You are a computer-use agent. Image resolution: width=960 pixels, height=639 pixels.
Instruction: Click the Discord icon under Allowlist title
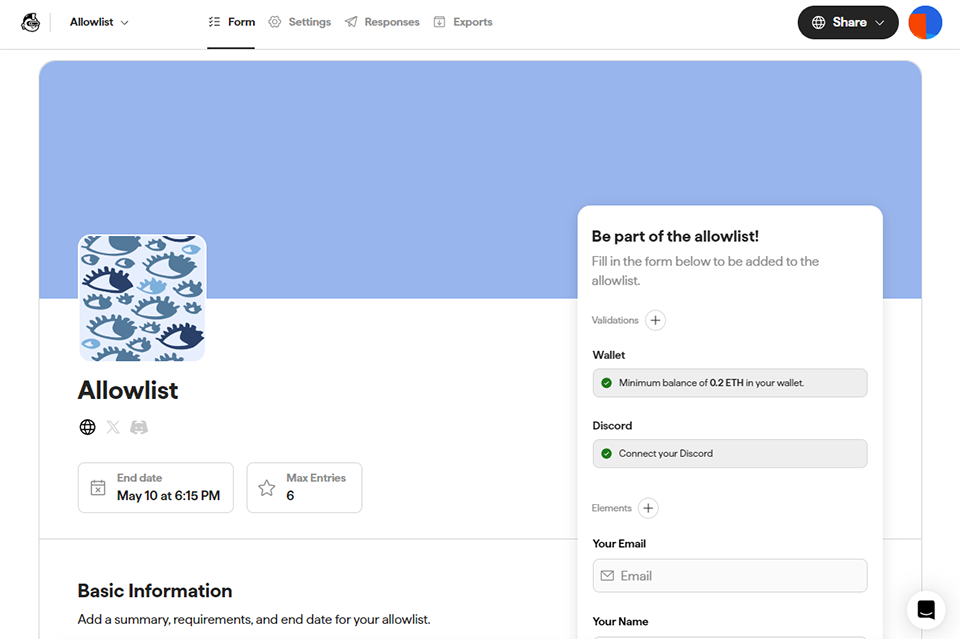(x=139, y=427)
